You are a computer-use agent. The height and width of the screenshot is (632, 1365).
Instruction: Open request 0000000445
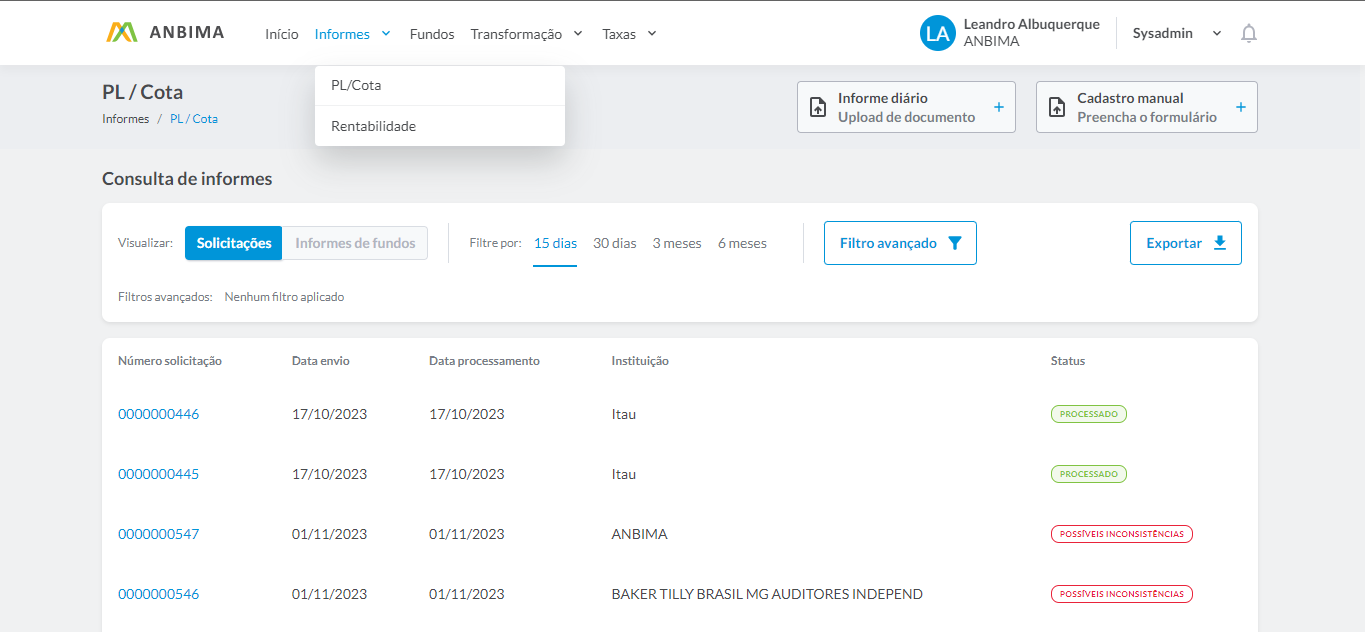click(x=158, y=474)
